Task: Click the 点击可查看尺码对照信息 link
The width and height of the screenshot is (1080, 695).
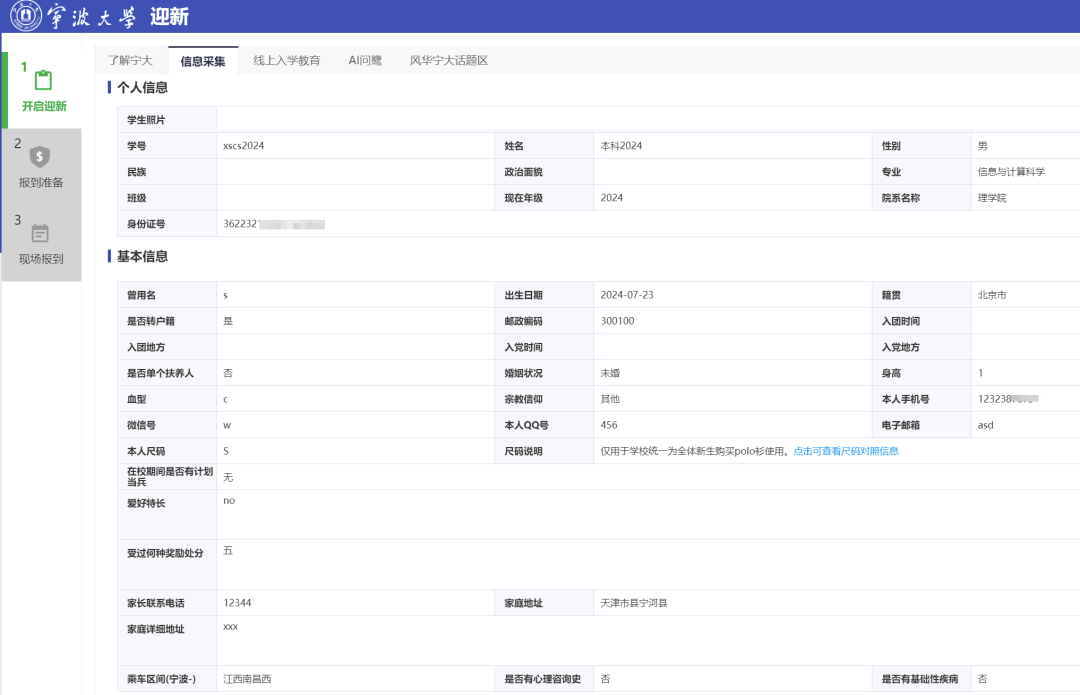Action: pyautogui.click(x=846, y=451)
